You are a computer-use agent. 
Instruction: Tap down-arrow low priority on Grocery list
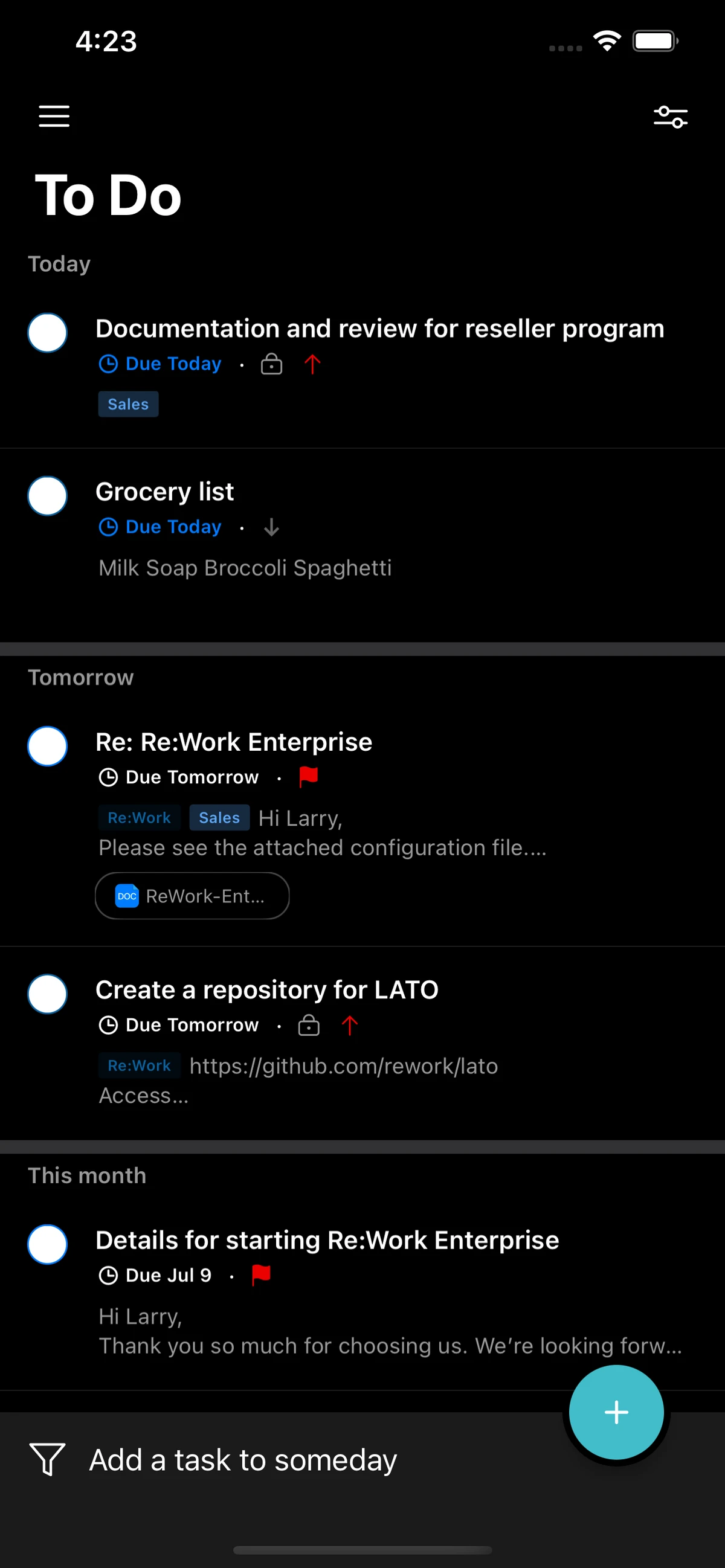tap(271, 527)
